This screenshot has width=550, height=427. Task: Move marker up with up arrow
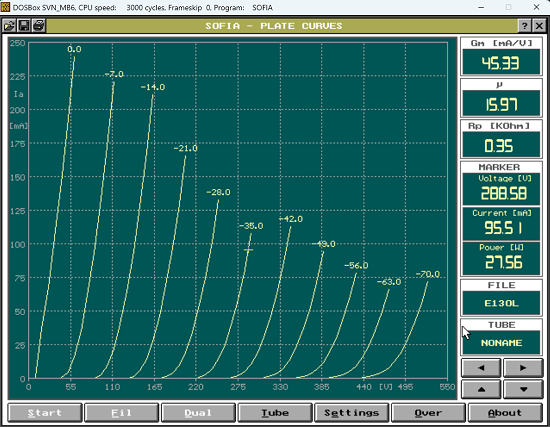coord(481,389)
